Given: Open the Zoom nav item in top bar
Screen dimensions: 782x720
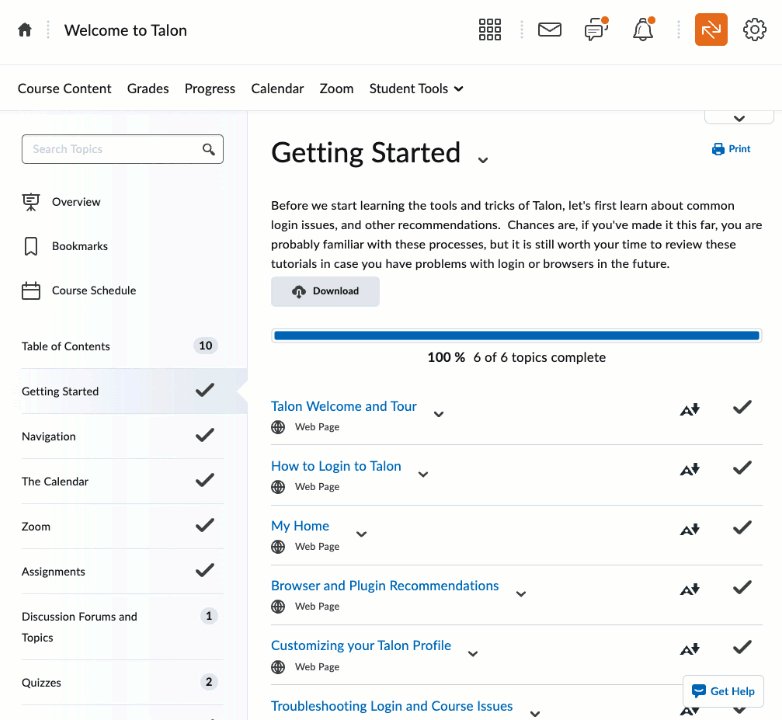Looking at the screenshot, I should point(337,89).
